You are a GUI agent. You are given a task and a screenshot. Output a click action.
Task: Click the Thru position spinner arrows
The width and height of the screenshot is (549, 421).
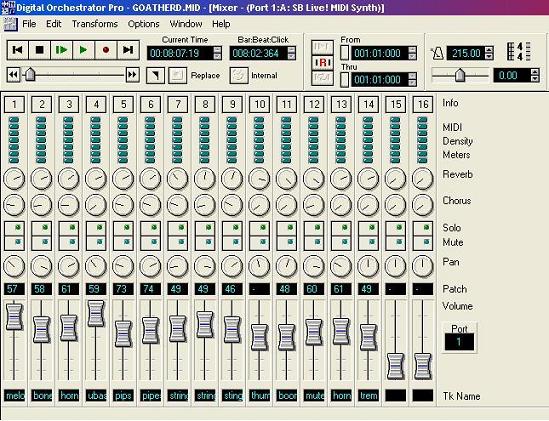412,80
